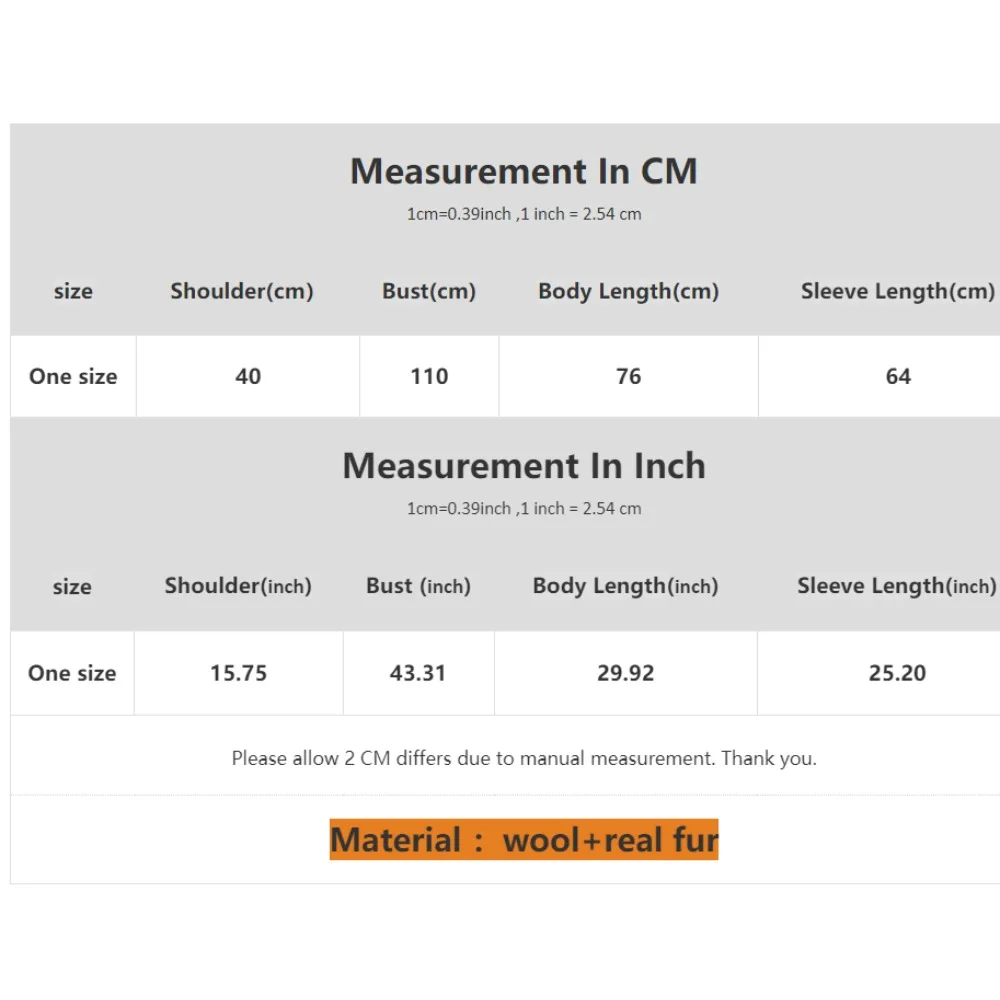Click the orange "Material: wool+real fur" label
Image resolution: width=1000 pixels, height=1000 pixels.
(524, 840)
